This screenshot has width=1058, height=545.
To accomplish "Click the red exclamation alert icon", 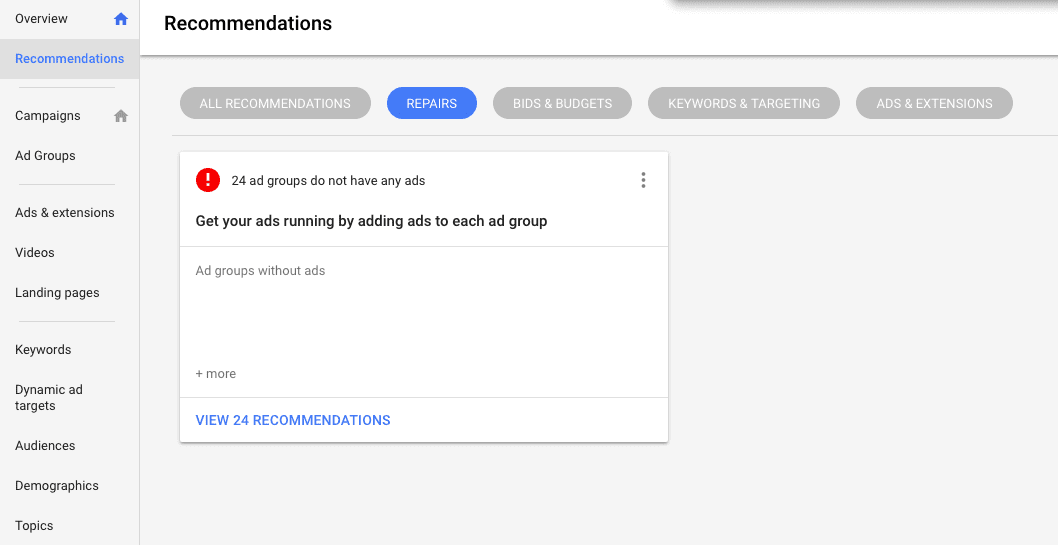I will 208,180.
